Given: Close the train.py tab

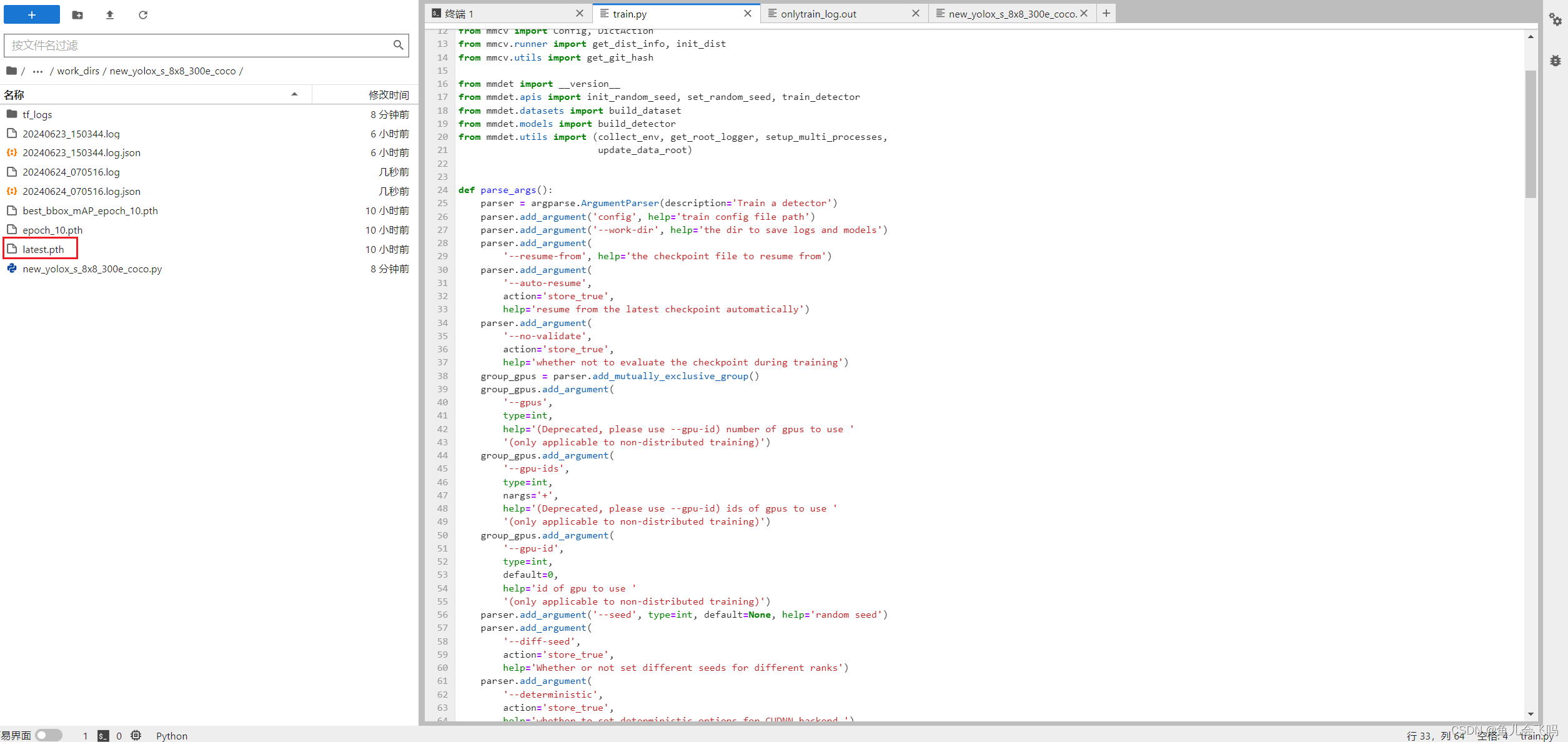Looking at the screenshot, I should [x=747, y=13].
